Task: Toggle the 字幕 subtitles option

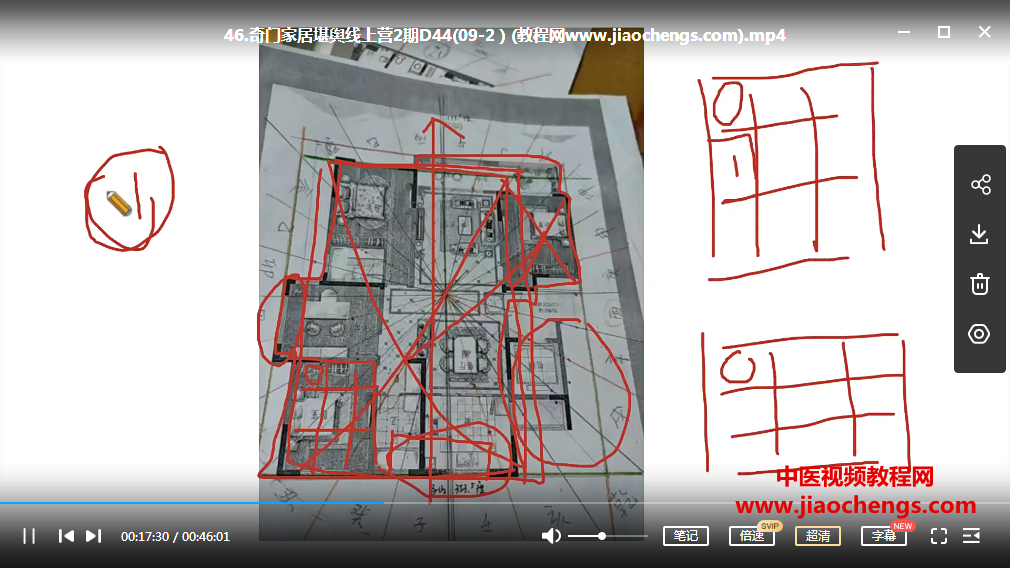Action: 884,536
